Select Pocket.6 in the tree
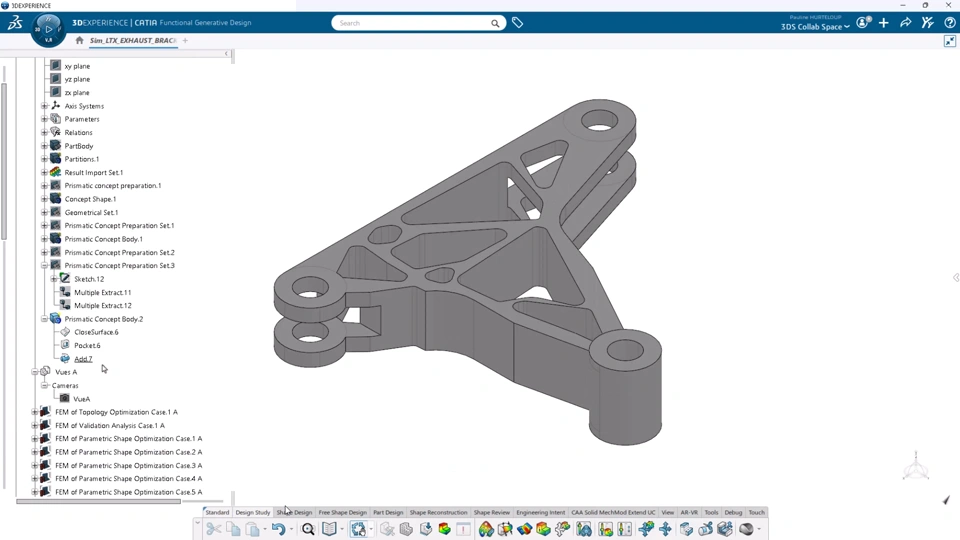960x540 pixels. (87, 345)
